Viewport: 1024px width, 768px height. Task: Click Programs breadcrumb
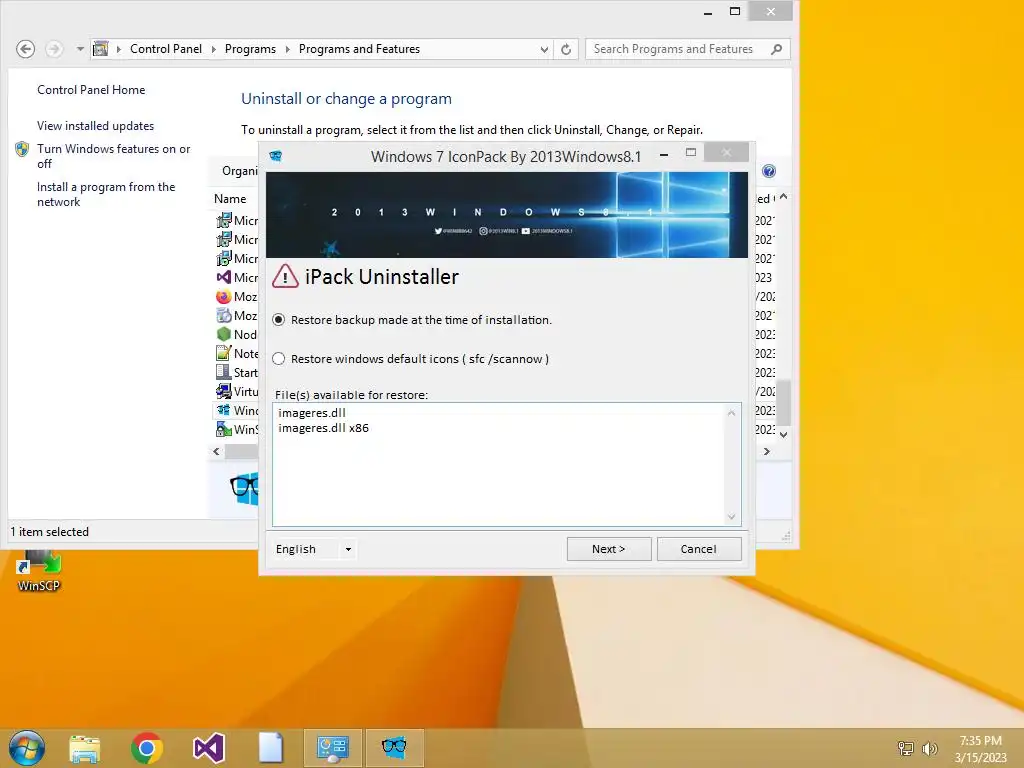[250, 49]
